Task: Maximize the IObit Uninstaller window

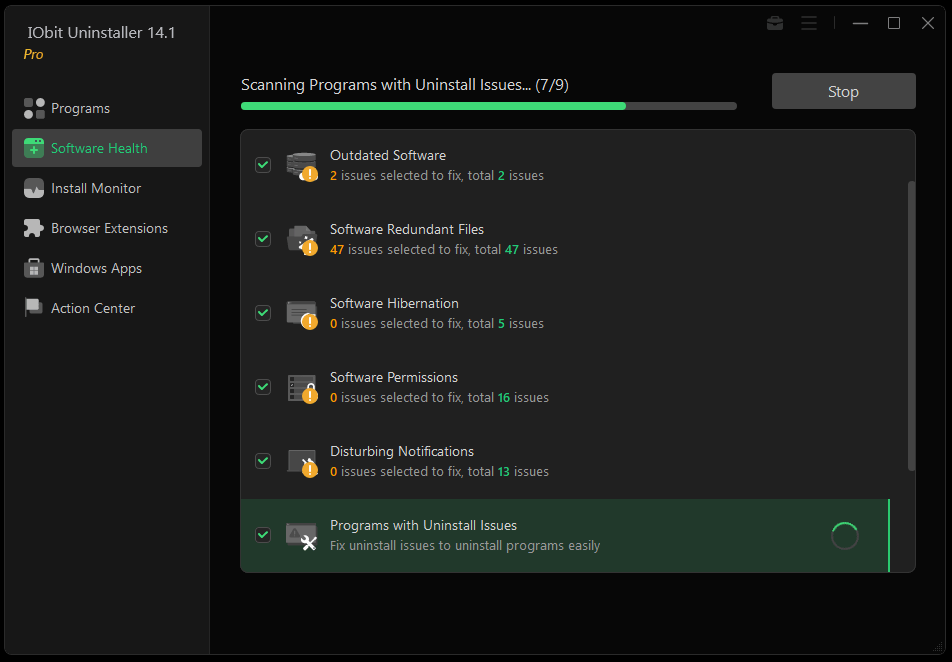Action: [x=894, y=23]
